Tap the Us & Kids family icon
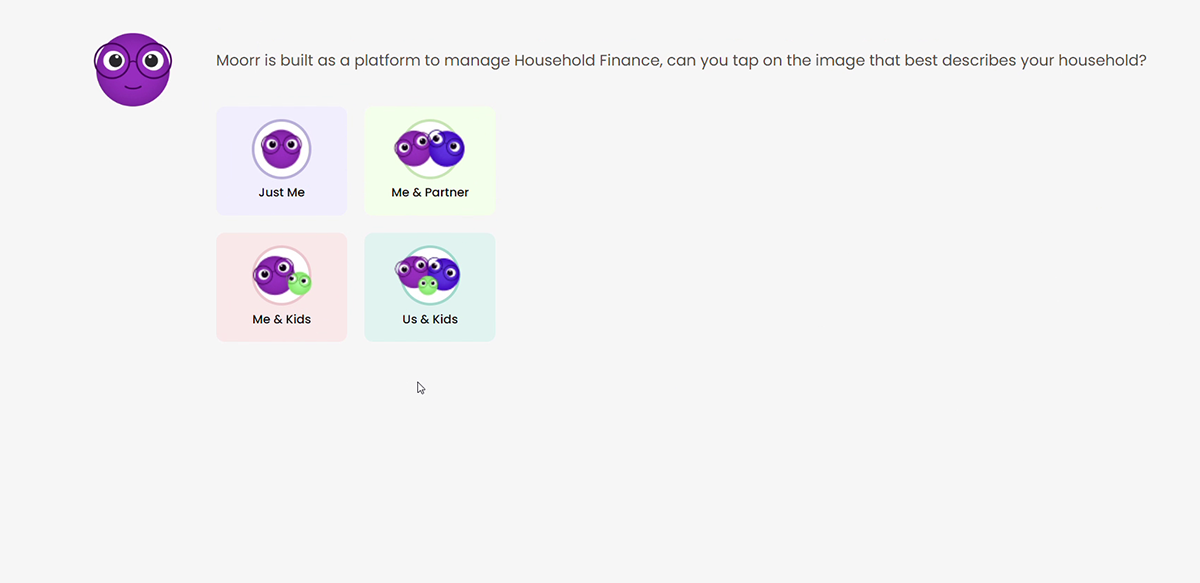 point(430,275)
